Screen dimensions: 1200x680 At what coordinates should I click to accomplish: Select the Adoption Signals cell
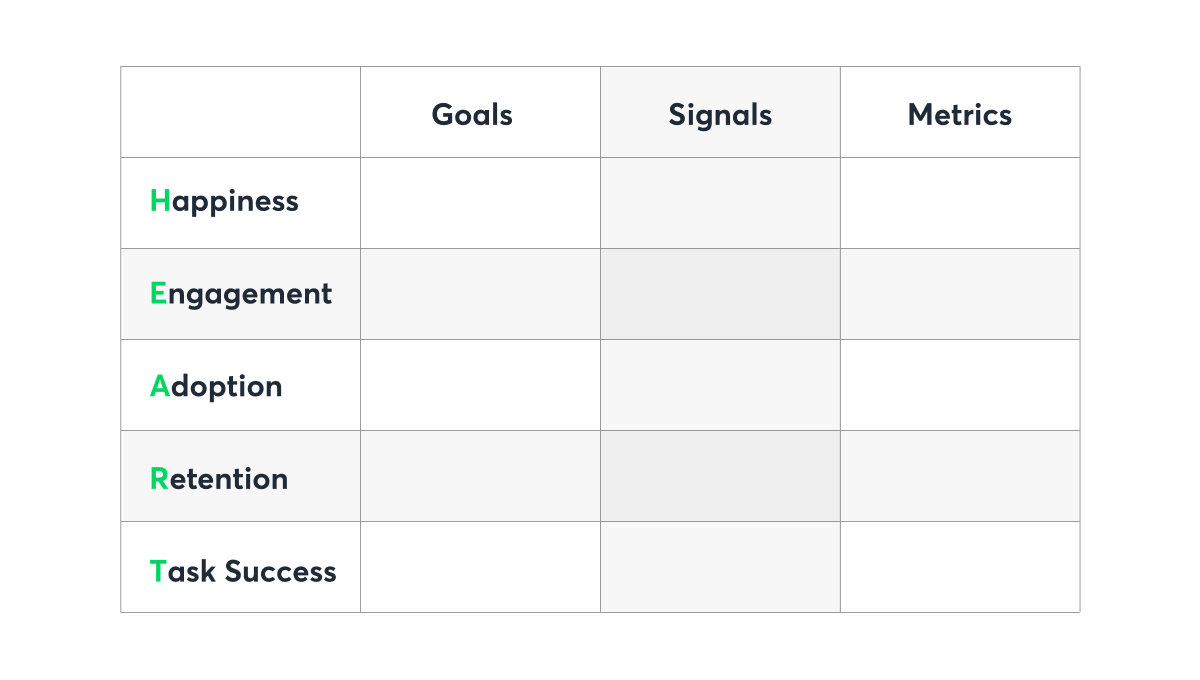tap(720, 385)
